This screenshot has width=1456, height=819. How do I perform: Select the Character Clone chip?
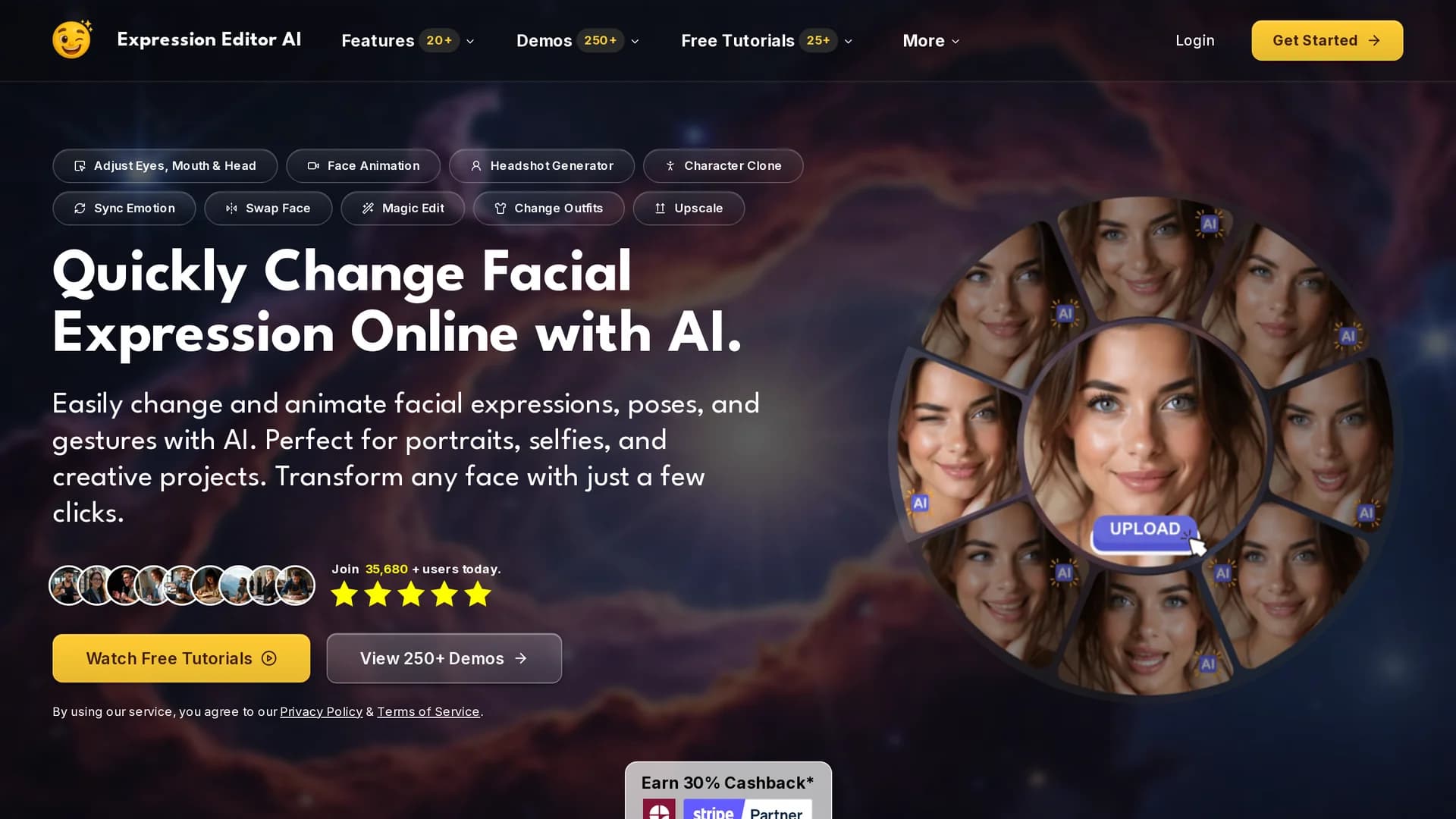click(x=723, y=166)
